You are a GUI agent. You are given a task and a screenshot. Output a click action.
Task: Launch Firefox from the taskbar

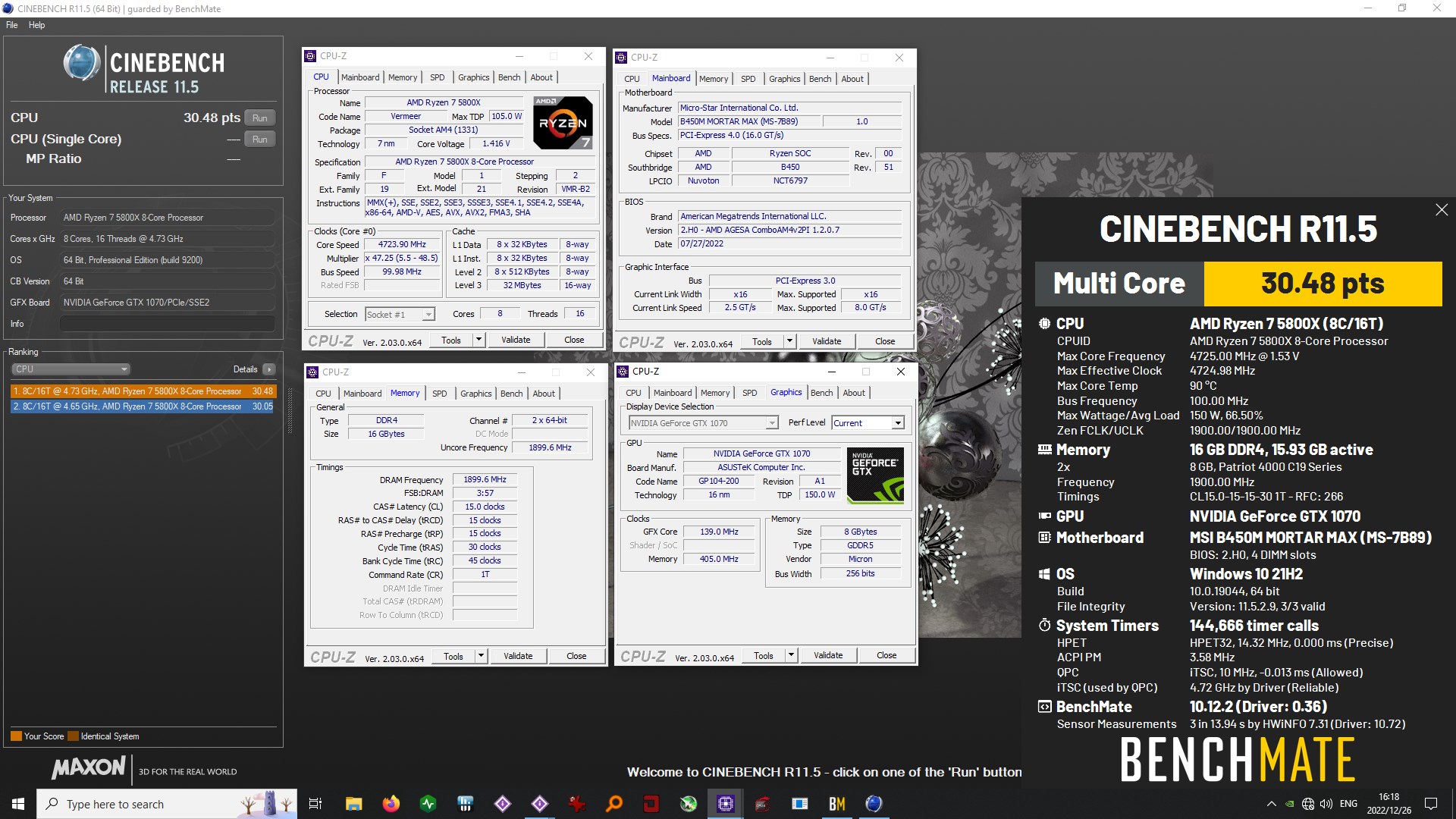tap(391, 804)
